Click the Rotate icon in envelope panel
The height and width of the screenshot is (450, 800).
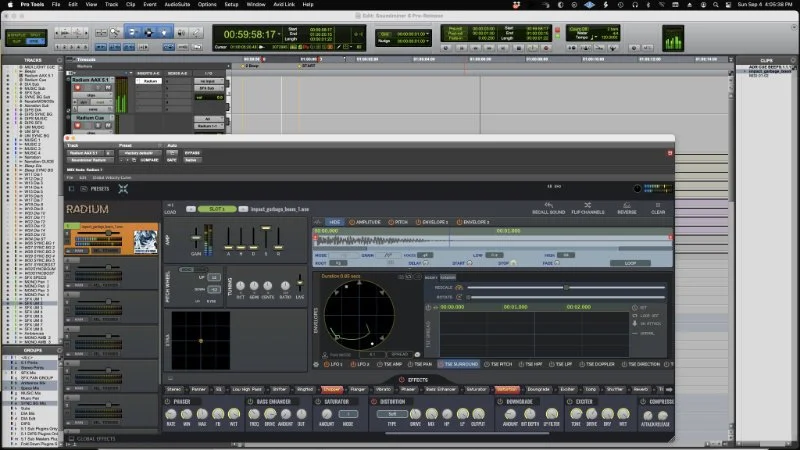tap(459, 297)
